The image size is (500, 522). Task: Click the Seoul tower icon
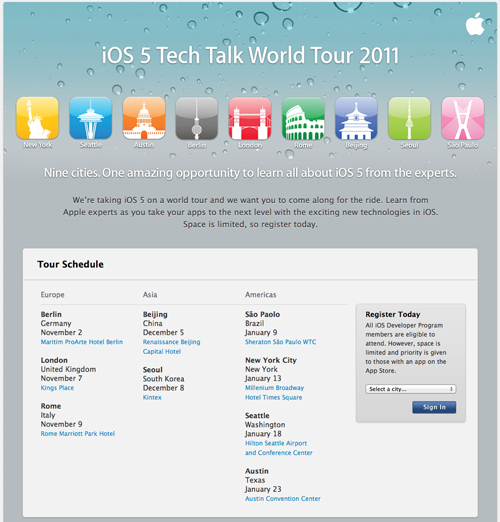click(409, 118)
